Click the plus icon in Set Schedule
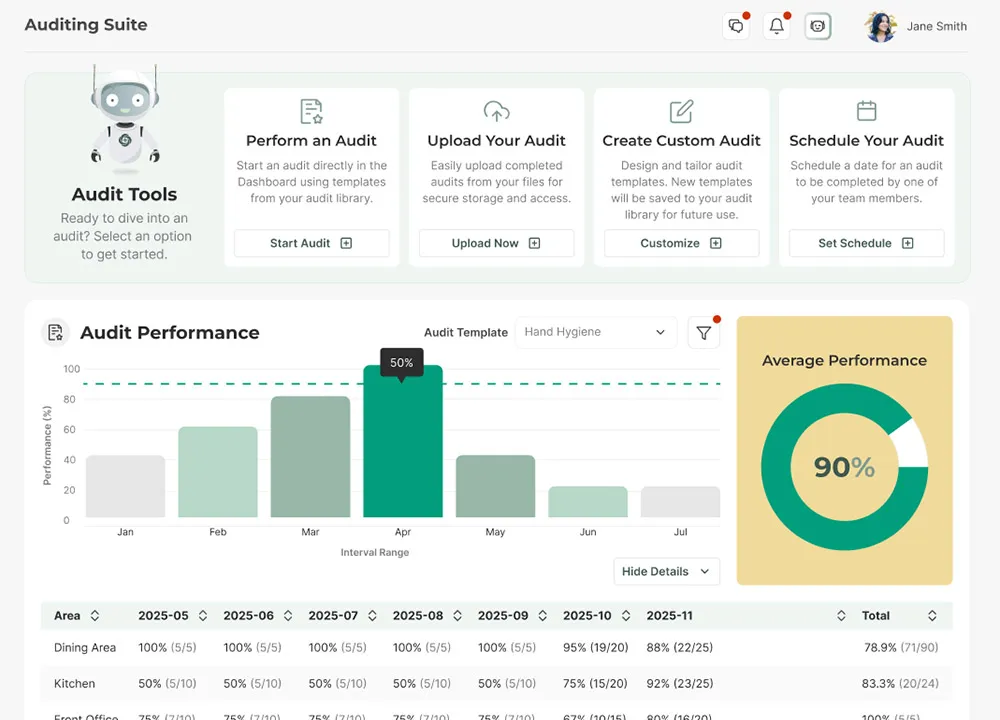 pos(908,243)
